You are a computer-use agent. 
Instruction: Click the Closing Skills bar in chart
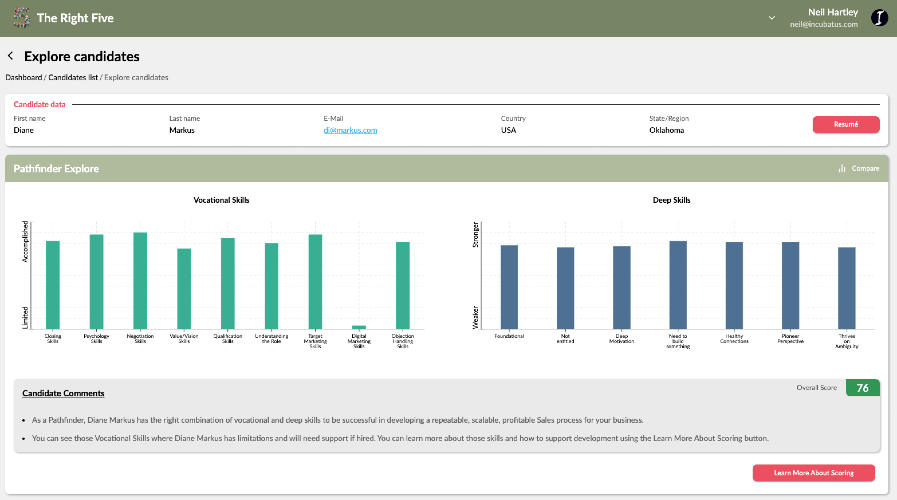53,284
